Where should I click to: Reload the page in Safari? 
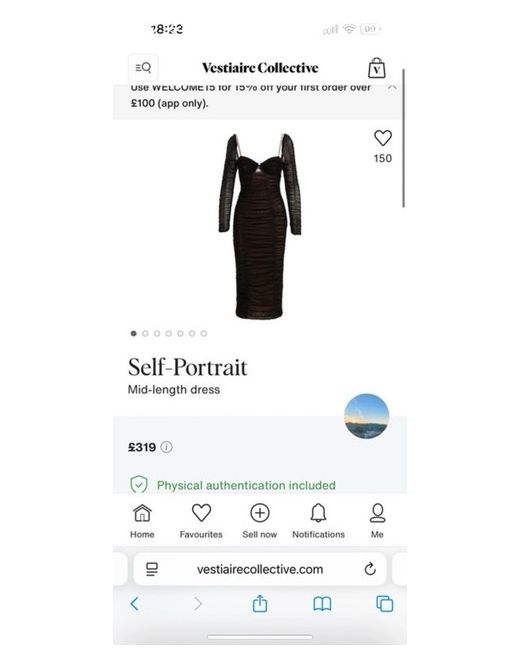[x=370, y=569]
